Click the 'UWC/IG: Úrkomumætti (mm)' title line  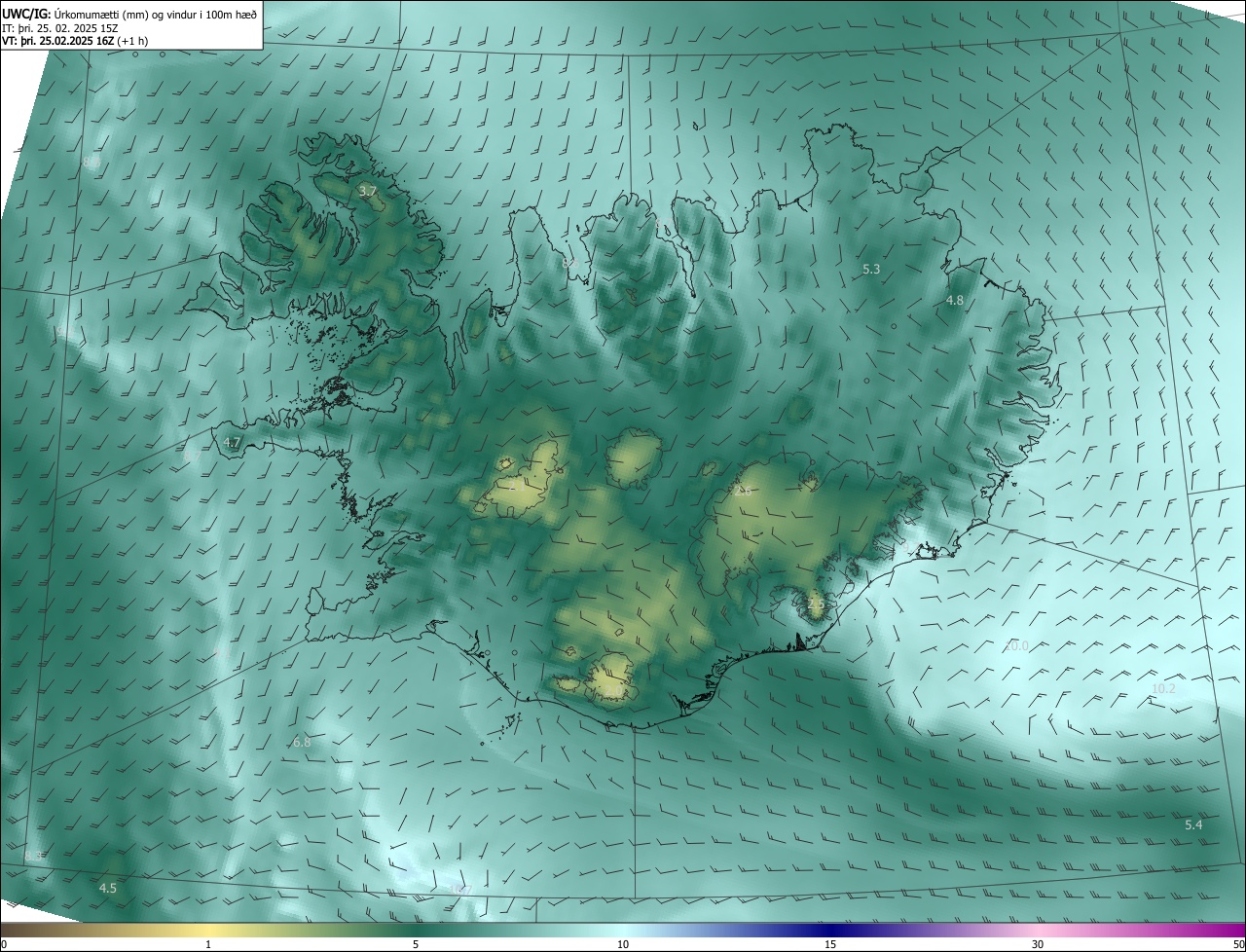coord(129,14)
